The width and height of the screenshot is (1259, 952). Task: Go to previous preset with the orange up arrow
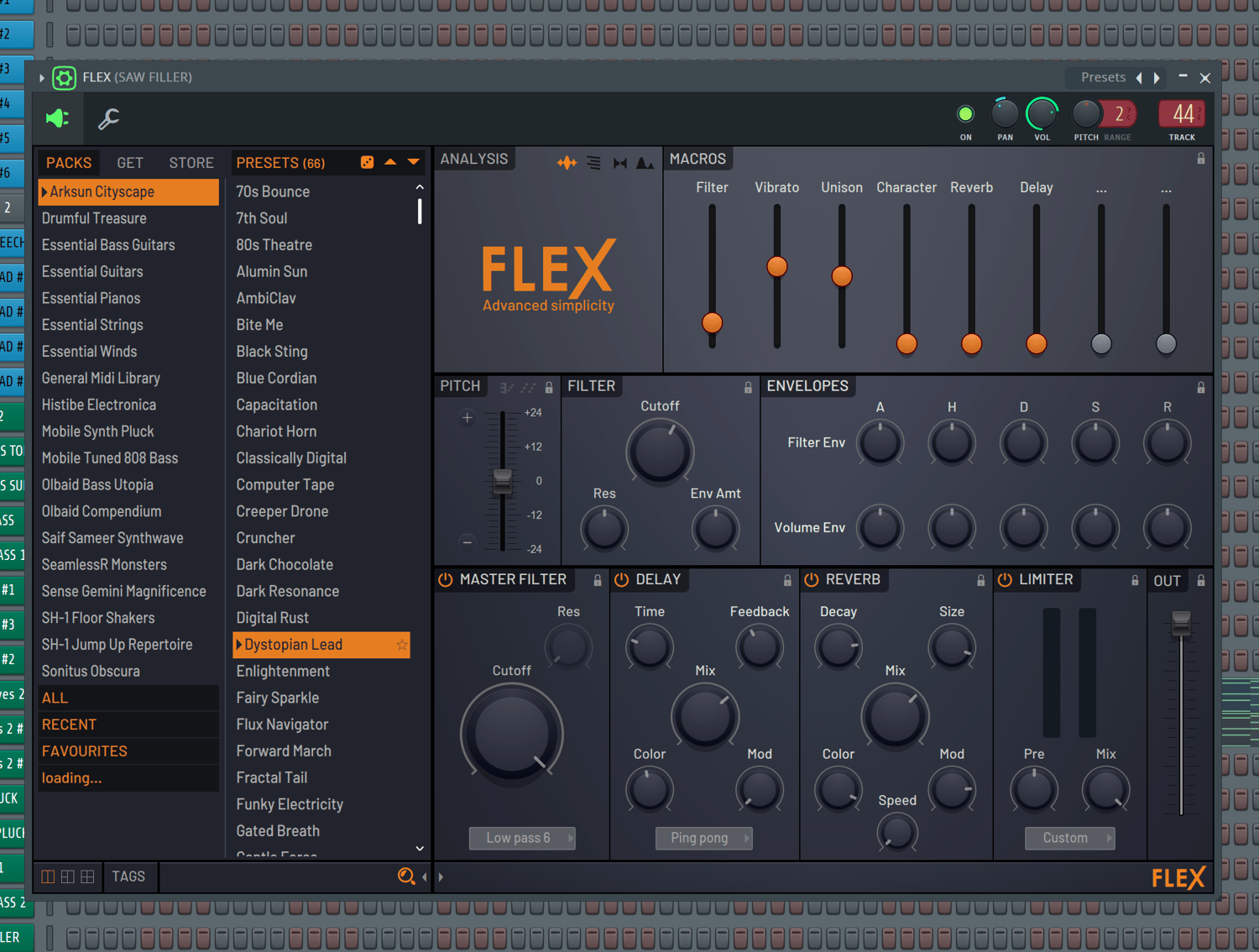coord(390,161)
